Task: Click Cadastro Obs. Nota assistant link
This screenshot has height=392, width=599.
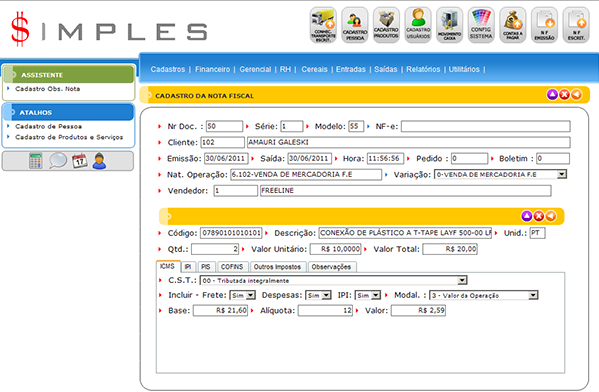Action: pos(48,89)
